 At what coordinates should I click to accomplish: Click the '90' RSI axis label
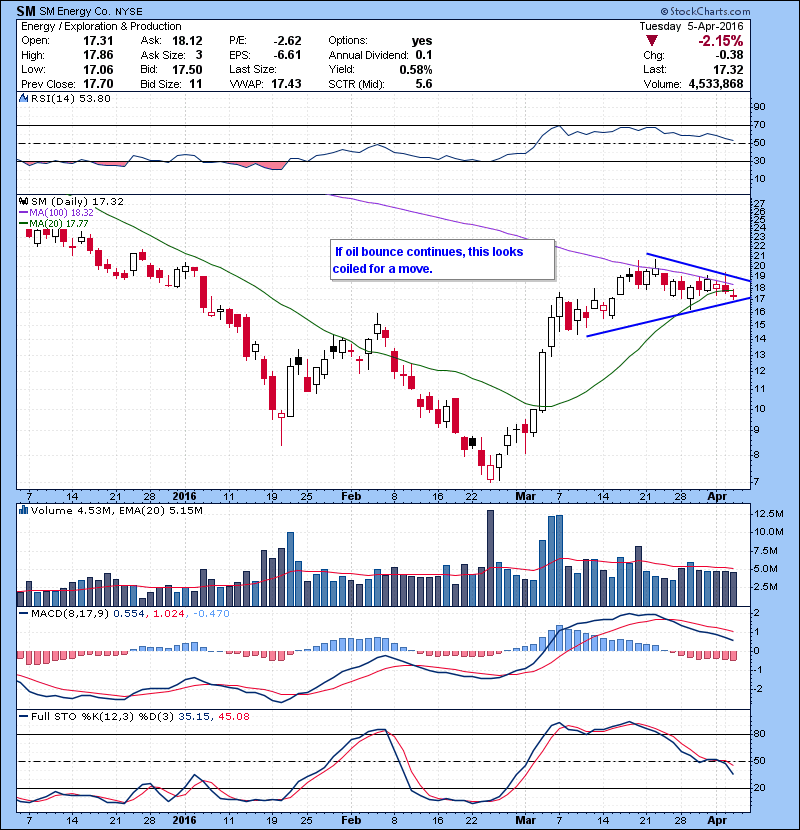tap(759, 106)
